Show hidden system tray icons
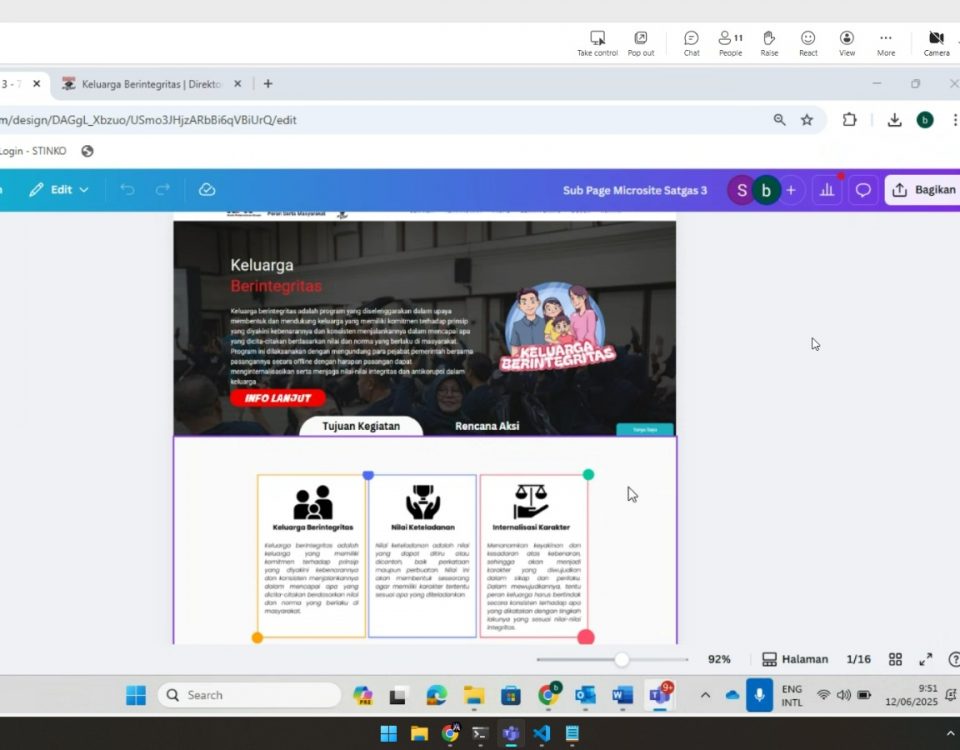The height and width of the screenshot is (750, 960). click(x=705, y=695)
